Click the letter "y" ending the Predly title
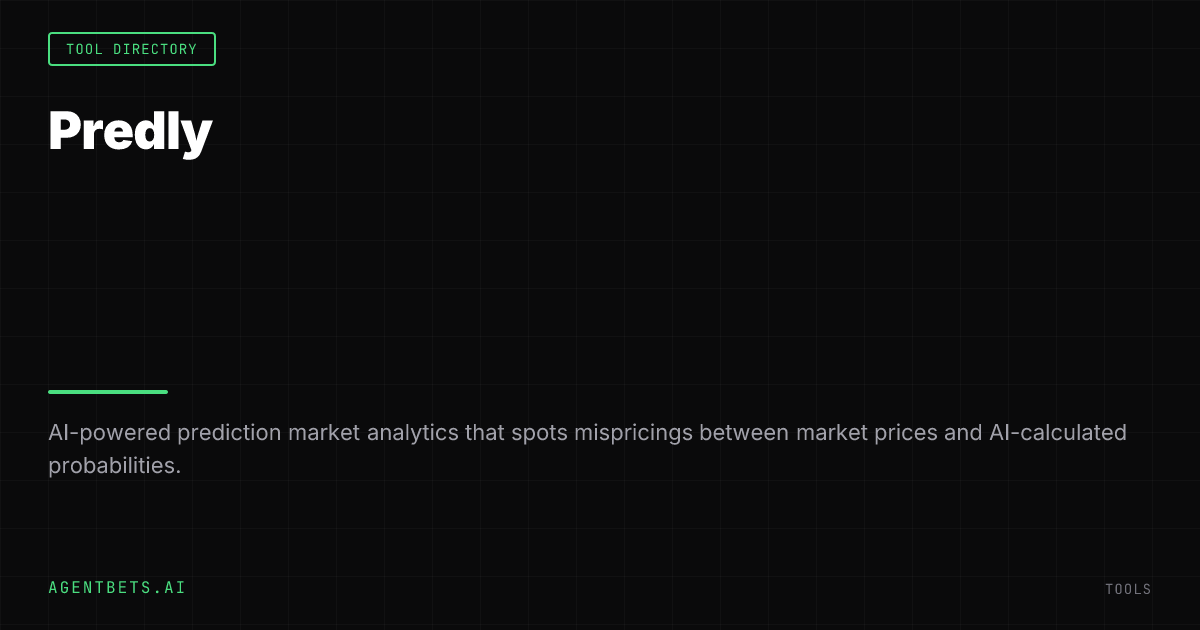Screen dimensions: 1200x630 click(x=198, y=135)
